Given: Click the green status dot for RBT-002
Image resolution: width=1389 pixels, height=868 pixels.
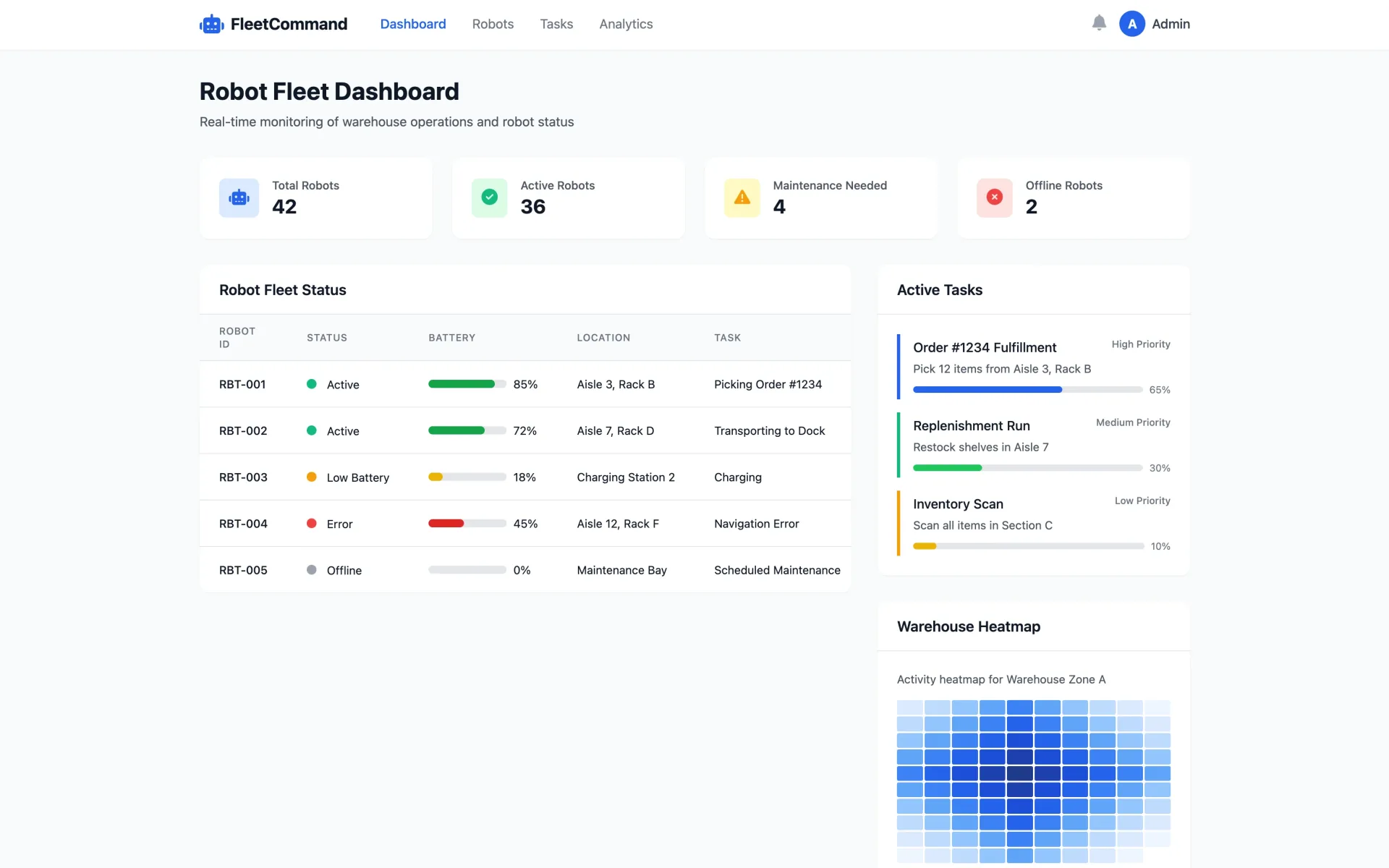Looking at the screenshot, I should click(x=312, y=430).
